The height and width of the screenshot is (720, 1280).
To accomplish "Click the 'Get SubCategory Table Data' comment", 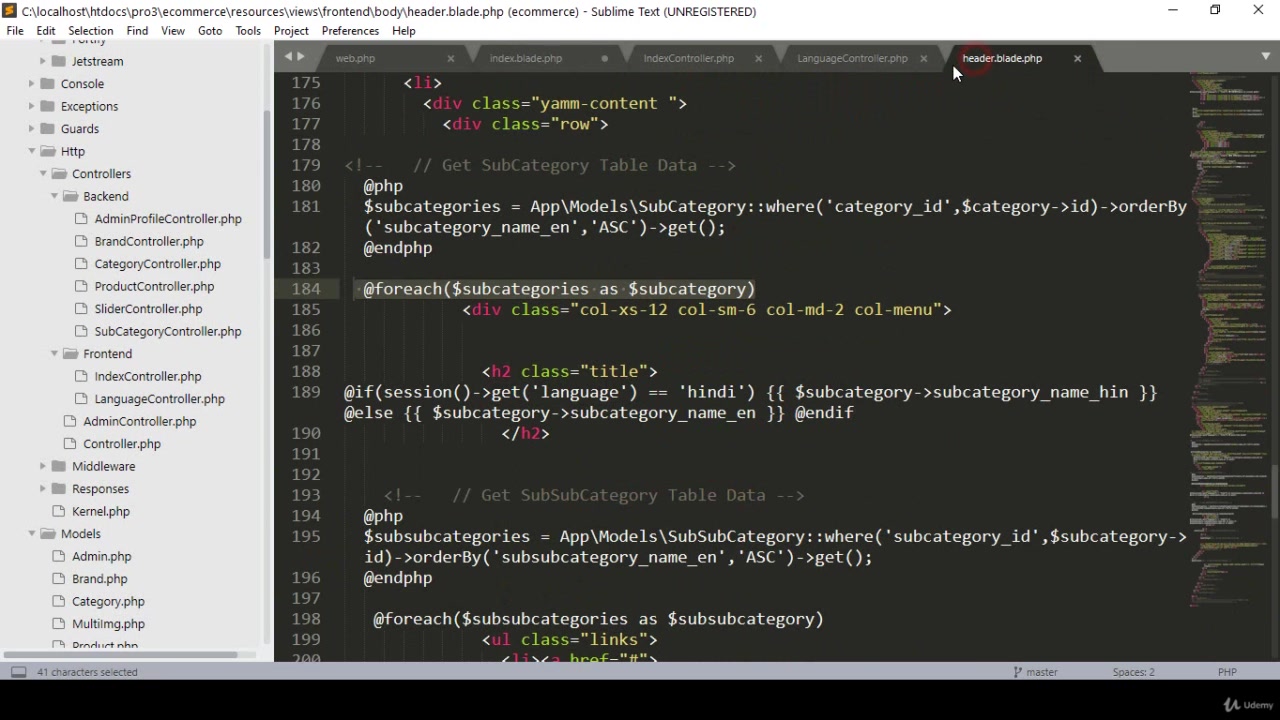I will tap(540, 165).
